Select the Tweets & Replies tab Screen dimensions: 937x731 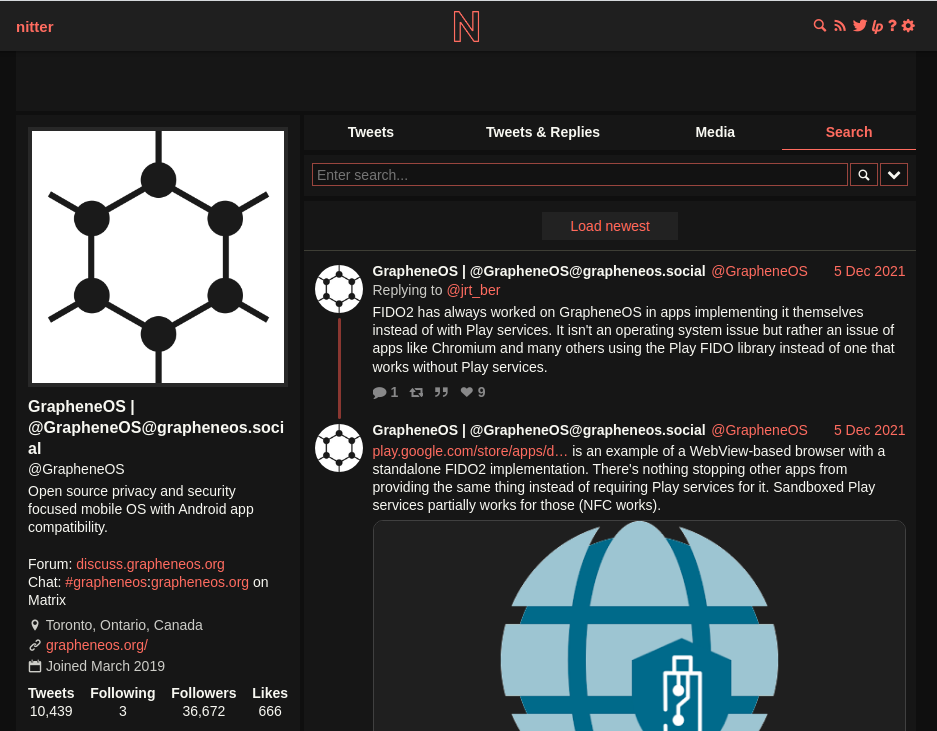[542, 132]
